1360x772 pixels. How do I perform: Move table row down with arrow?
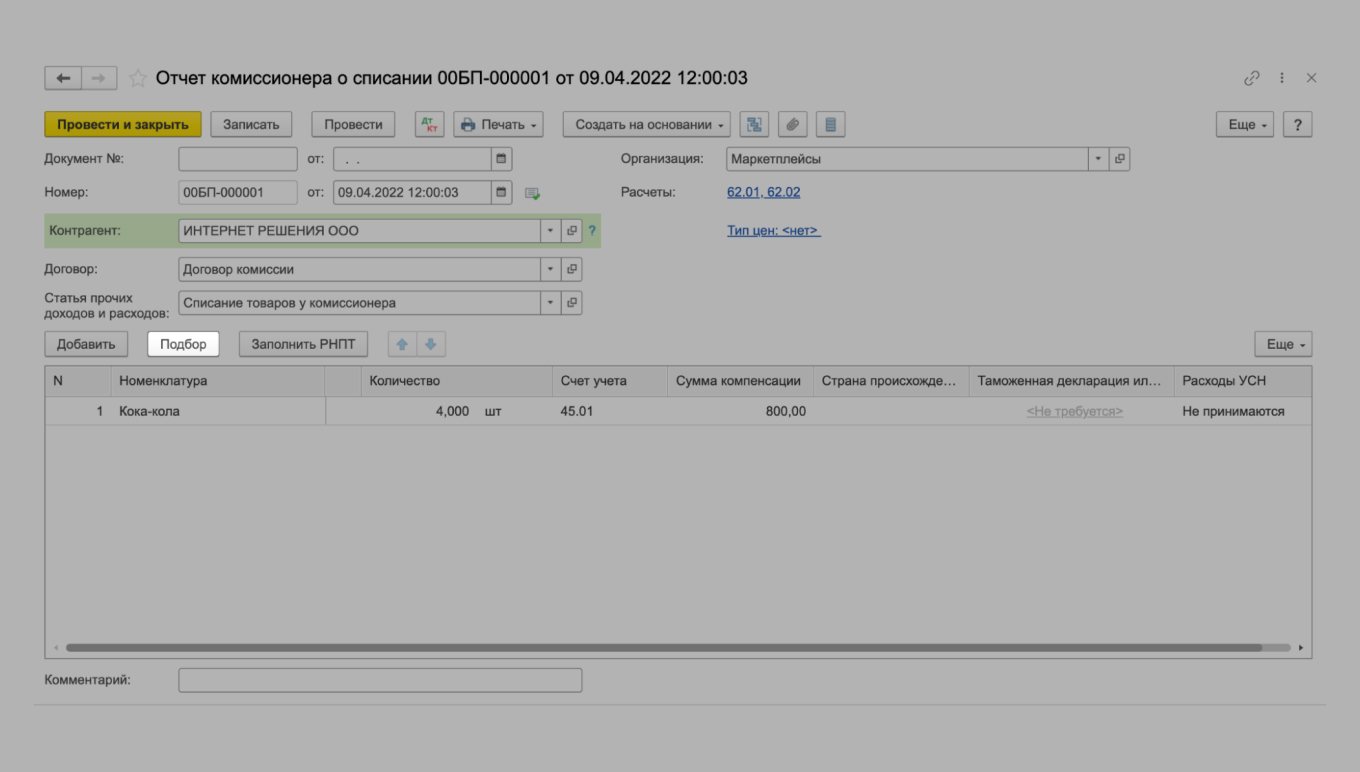[431, 344]
